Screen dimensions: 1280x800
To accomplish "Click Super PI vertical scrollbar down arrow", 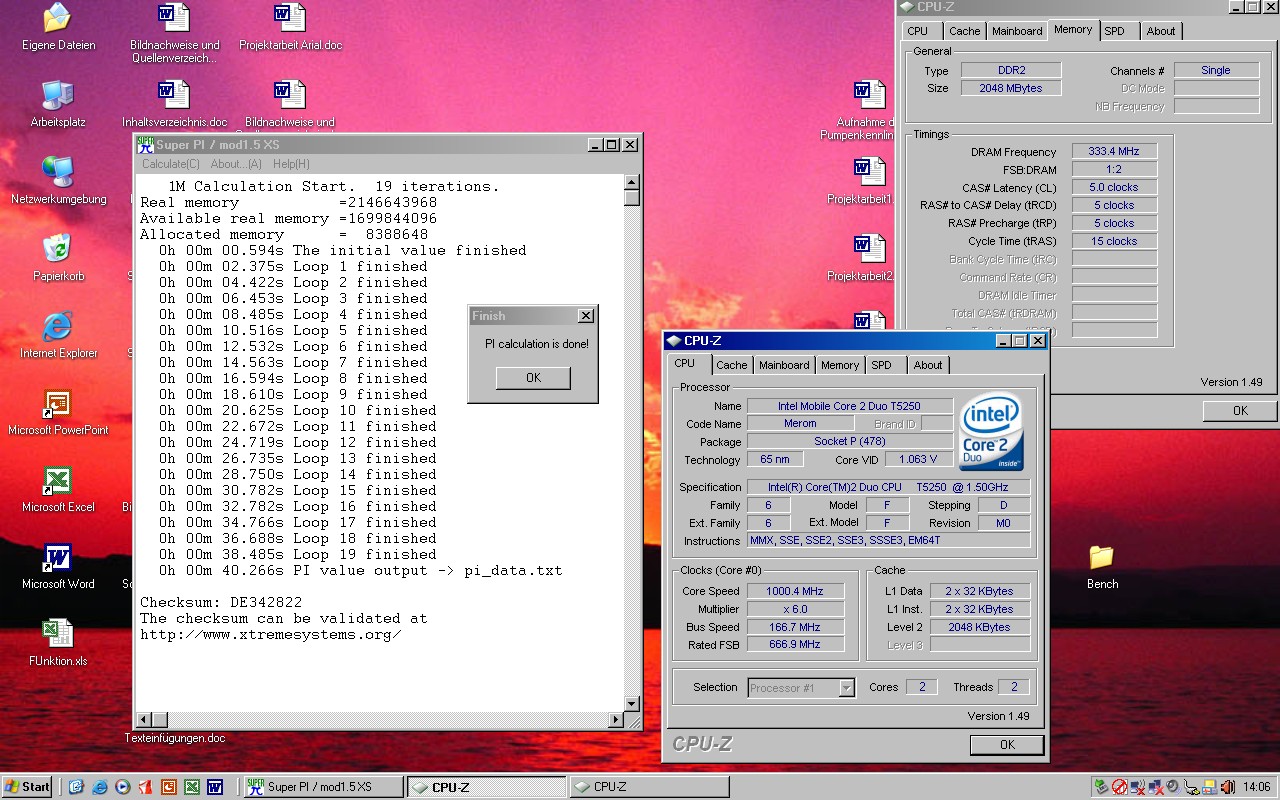I will [x=632, y=704].
